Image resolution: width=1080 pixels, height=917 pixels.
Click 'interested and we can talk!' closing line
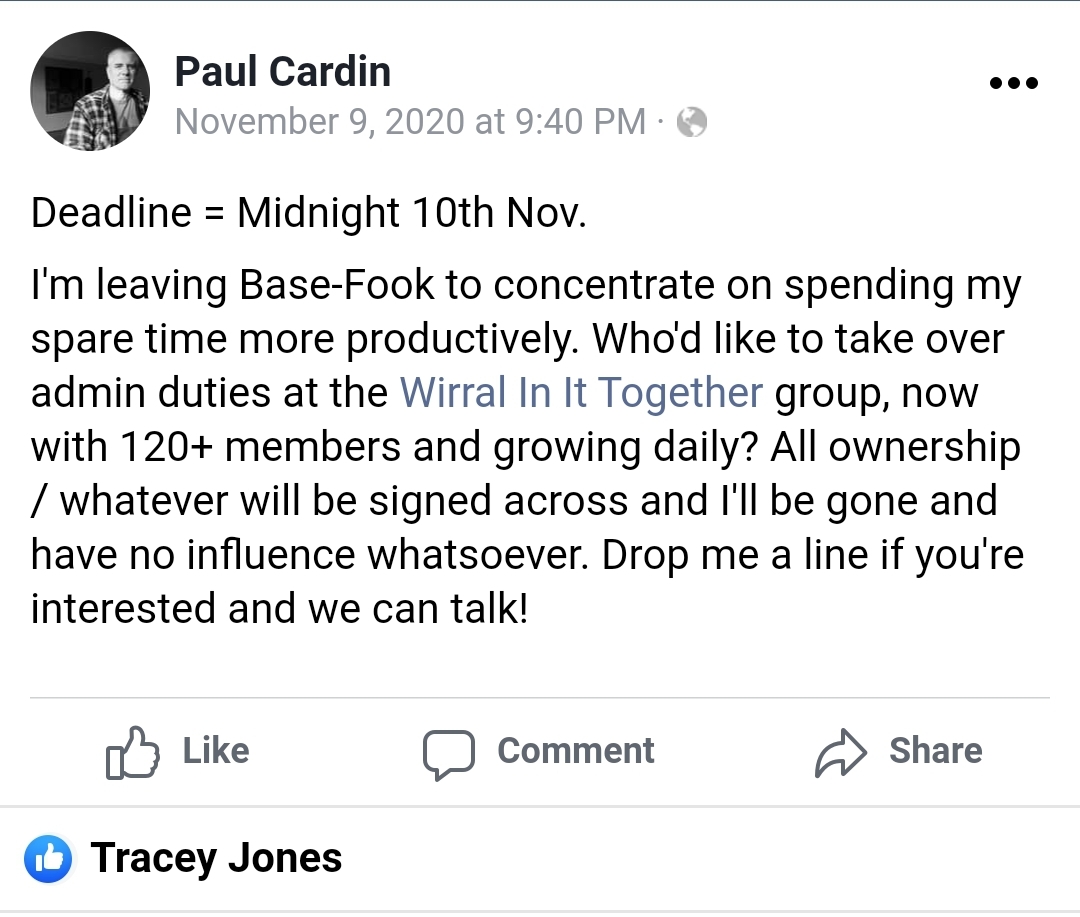(x=279, y=608)
